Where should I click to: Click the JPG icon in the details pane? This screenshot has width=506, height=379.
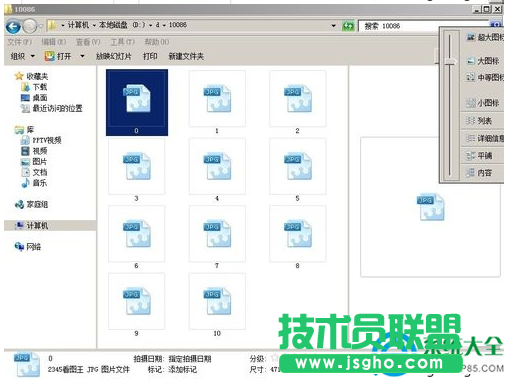coord(27,365)
